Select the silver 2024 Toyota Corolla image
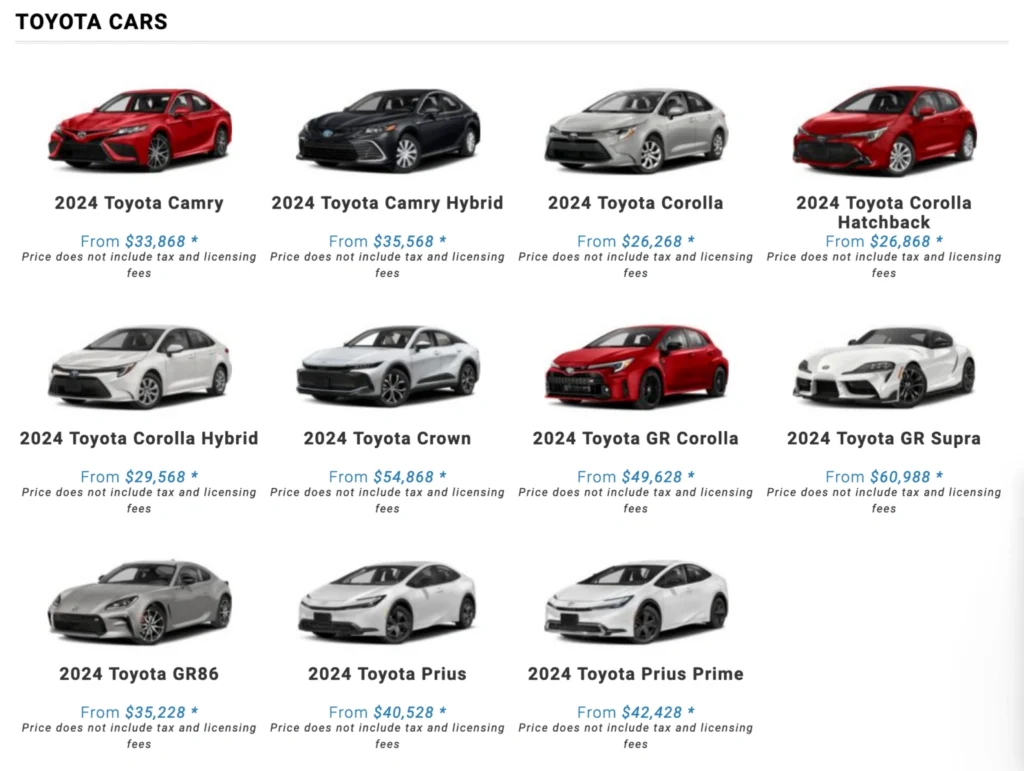The width and height of the screenshot is (1024, 771). 636,130
